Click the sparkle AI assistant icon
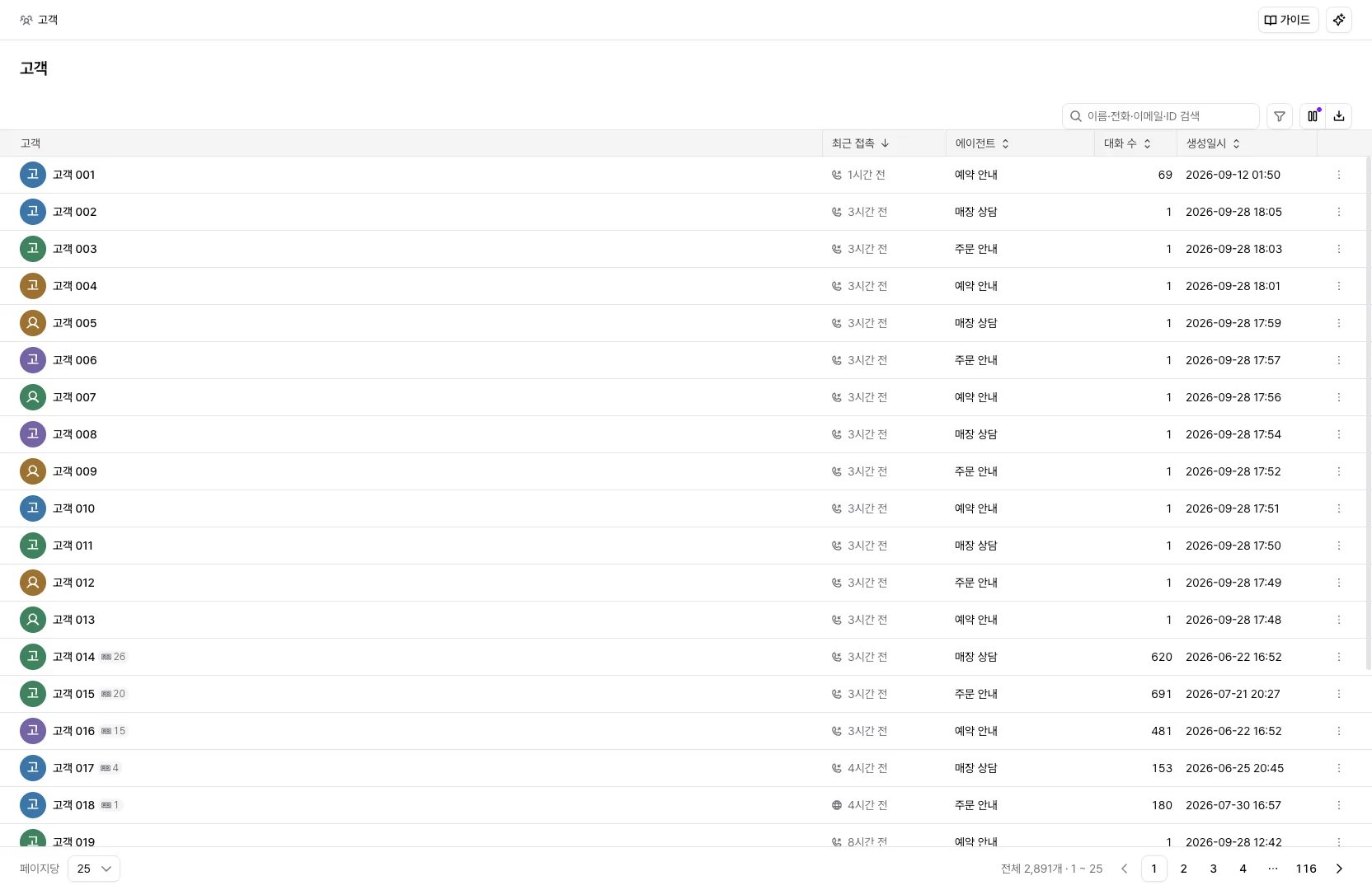 [1339, 20]
